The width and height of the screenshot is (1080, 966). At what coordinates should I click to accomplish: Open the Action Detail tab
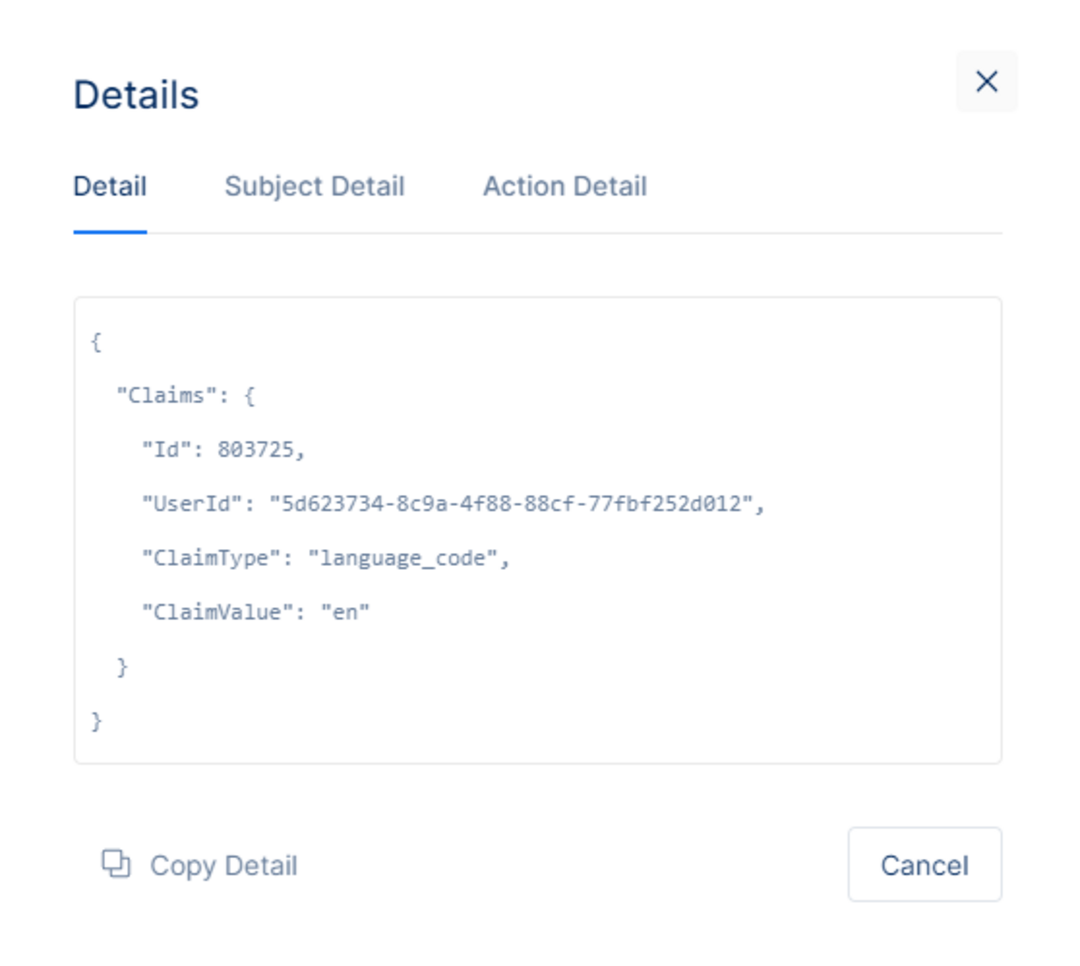pos(565,186)
